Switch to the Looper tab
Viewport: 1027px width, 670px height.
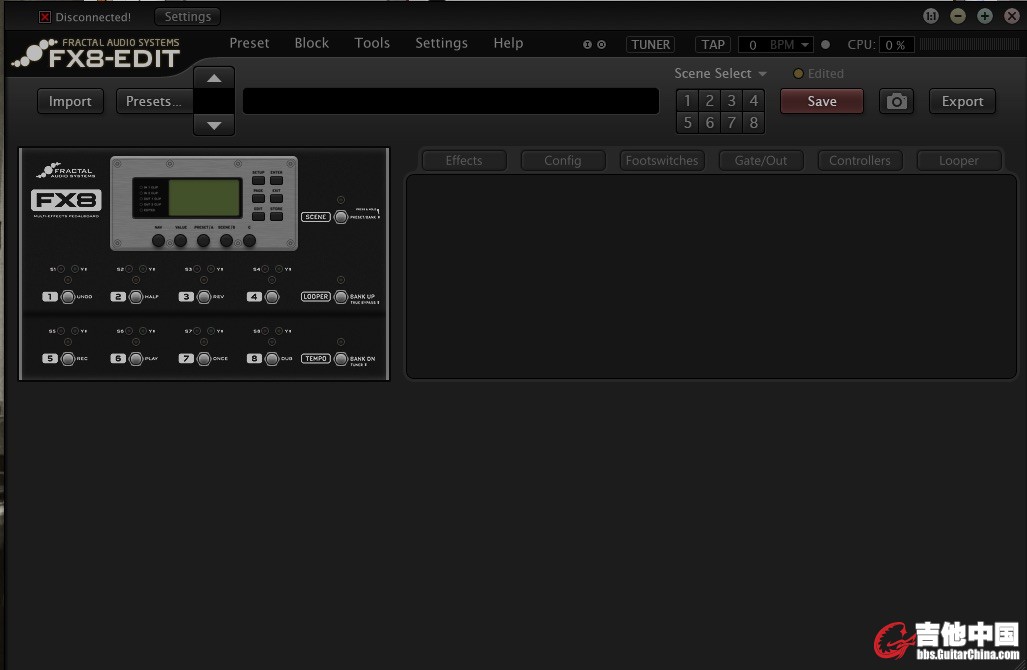click(x=959, y=160)
